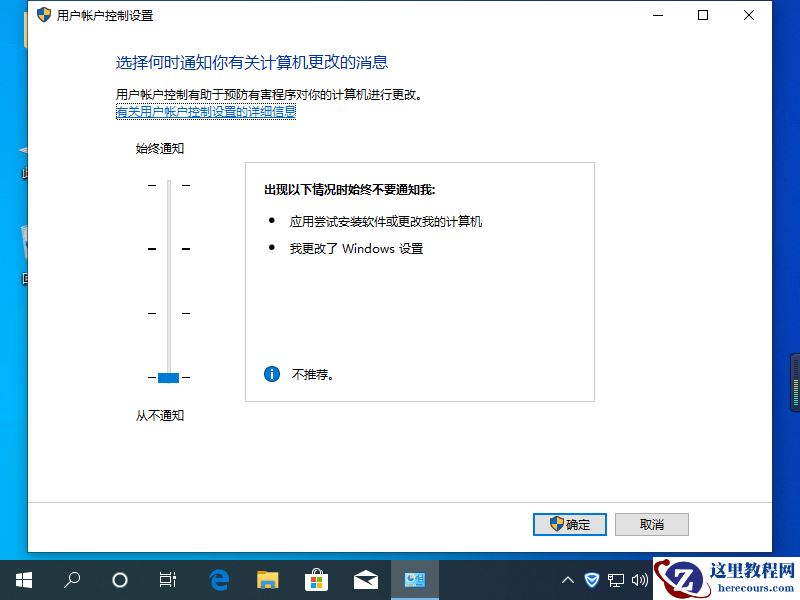
Task: Open Task View
Action: (167, 580)
